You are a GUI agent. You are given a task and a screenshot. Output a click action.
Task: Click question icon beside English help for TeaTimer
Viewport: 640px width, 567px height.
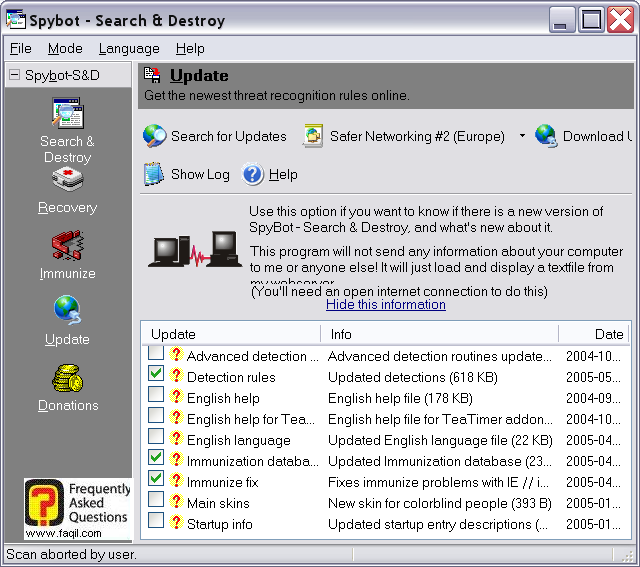[x=176, y=417]
